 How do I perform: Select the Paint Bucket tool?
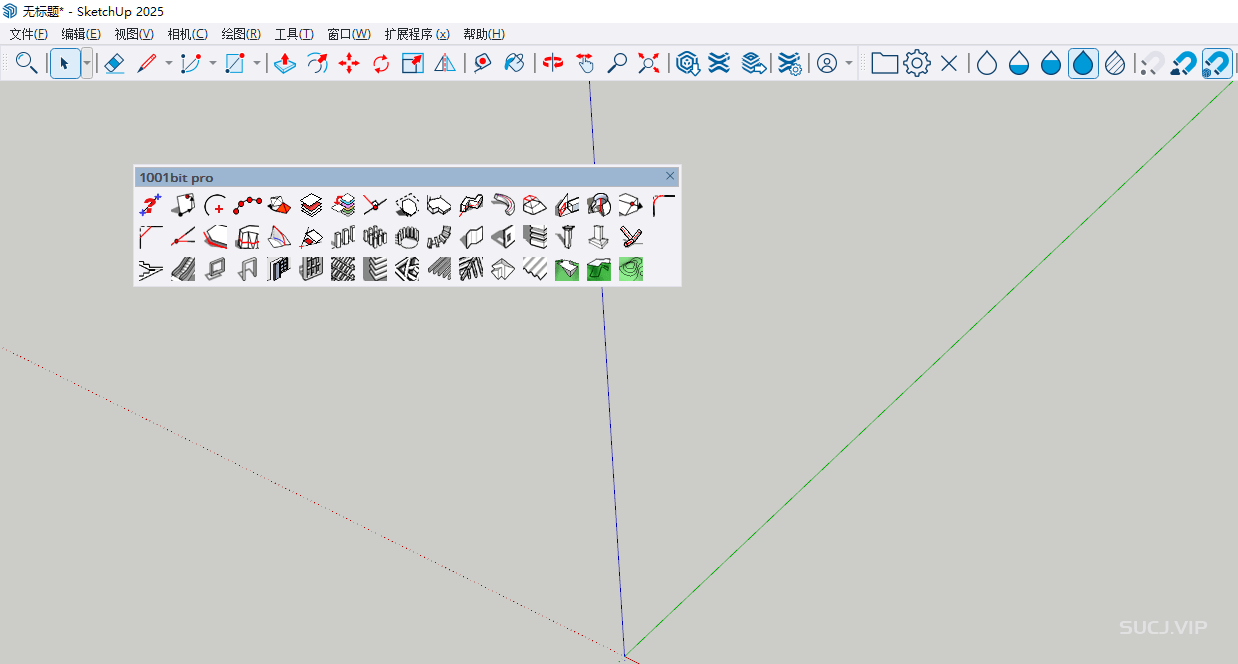(515, 63)
